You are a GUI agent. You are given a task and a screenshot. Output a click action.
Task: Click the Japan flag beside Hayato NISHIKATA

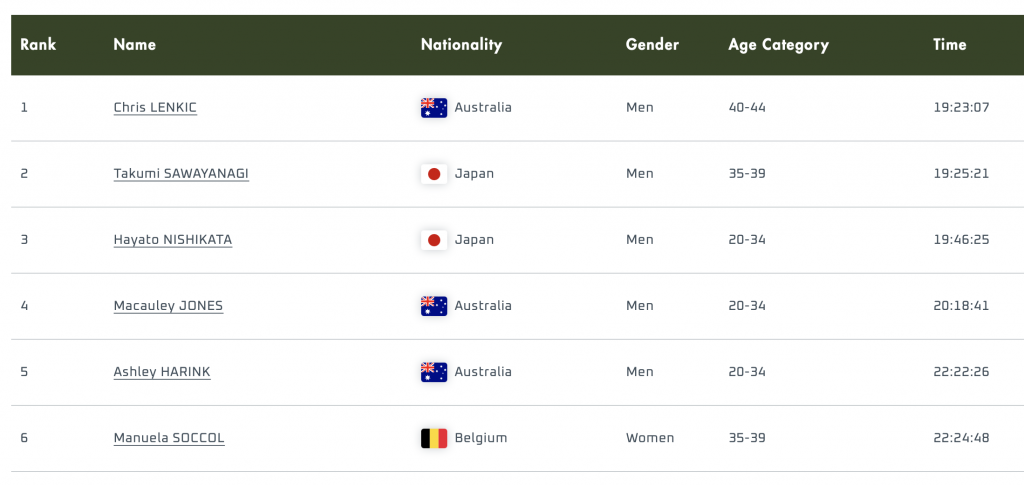click(x=434, y=240)
